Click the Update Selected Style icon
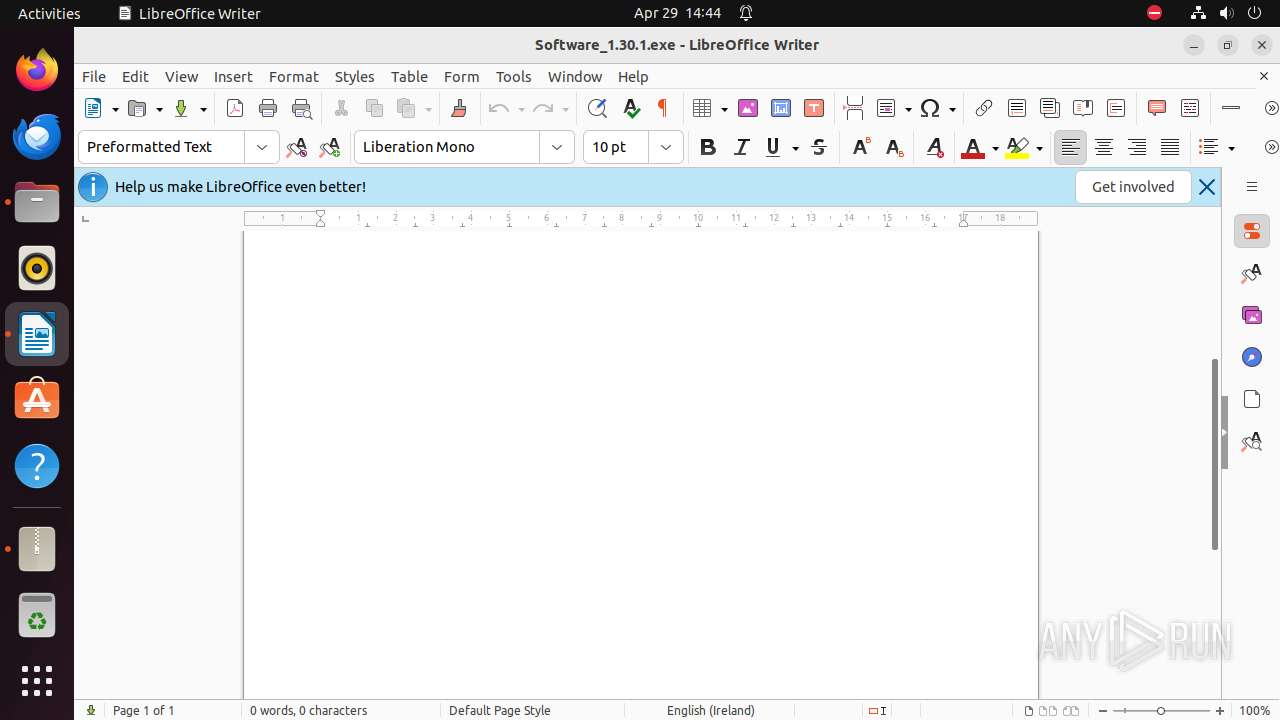Viewport: 1280px width, 720px height. click(296, 148)
